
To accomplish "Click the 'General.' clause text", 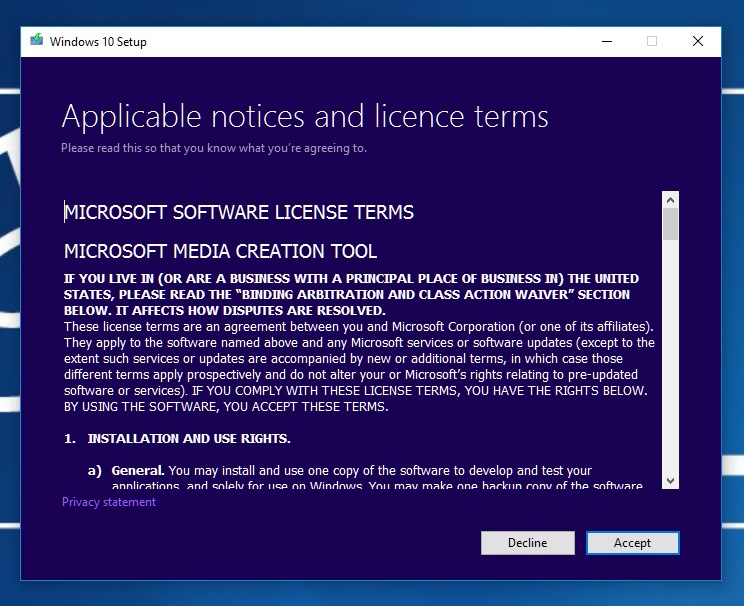I will [138, 470].
